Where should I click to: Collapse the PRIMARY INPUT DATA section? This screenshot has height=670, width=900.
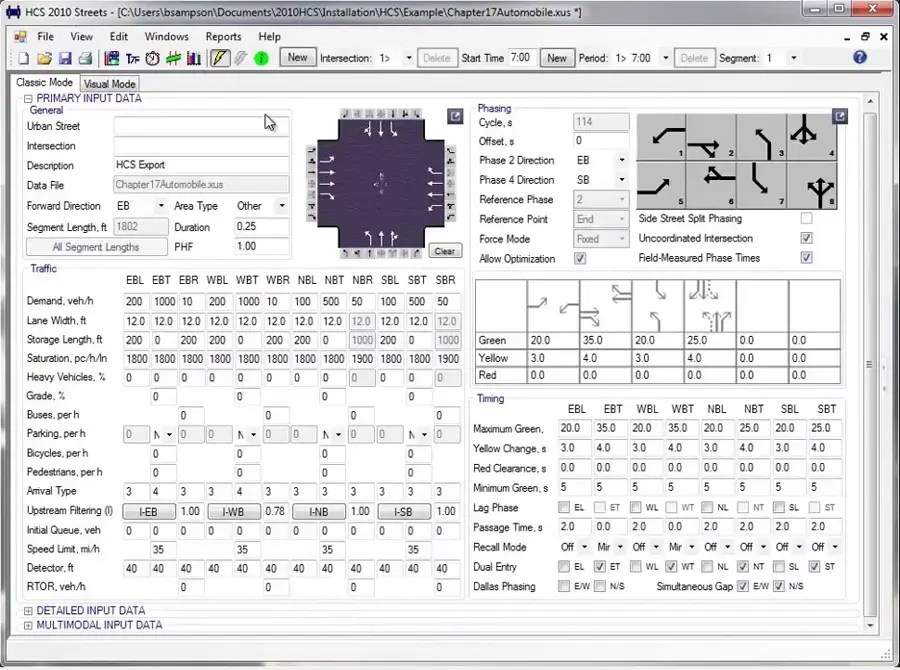click(x=28, y=99)
